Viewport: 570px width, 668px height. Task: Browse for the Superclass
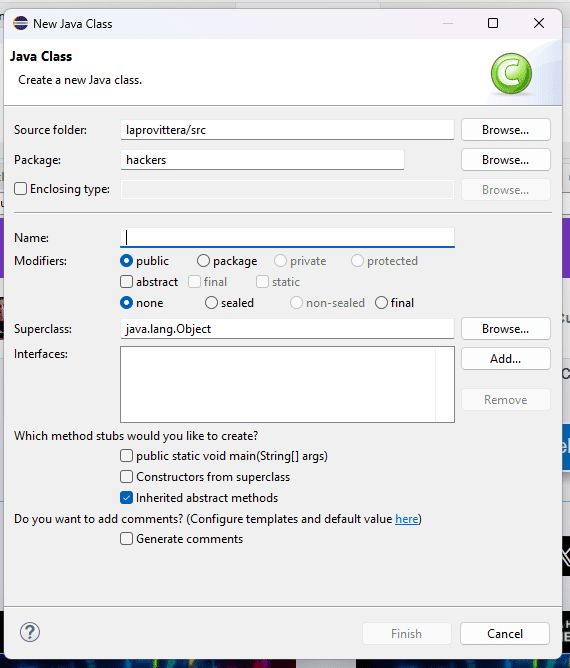(x=506, y=328)
